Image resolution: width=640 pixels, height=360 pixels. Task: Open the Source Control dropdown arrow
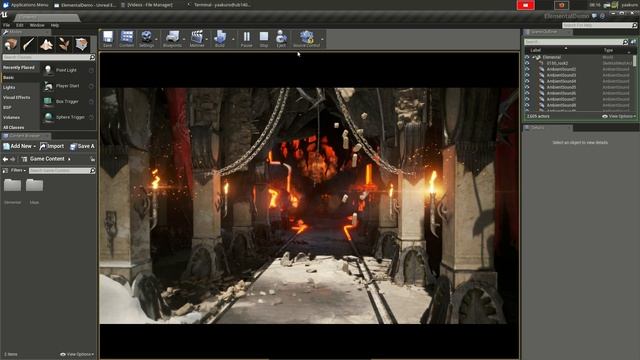(x=322, y=40)
